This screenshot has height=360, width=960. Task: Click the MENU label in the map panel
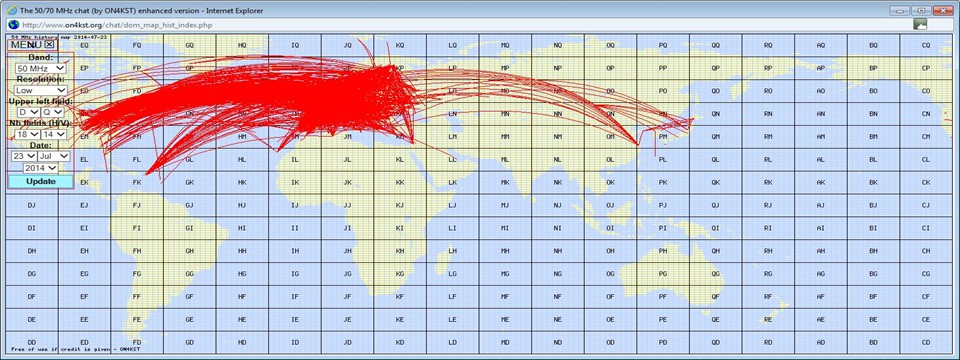pos(26,44)
